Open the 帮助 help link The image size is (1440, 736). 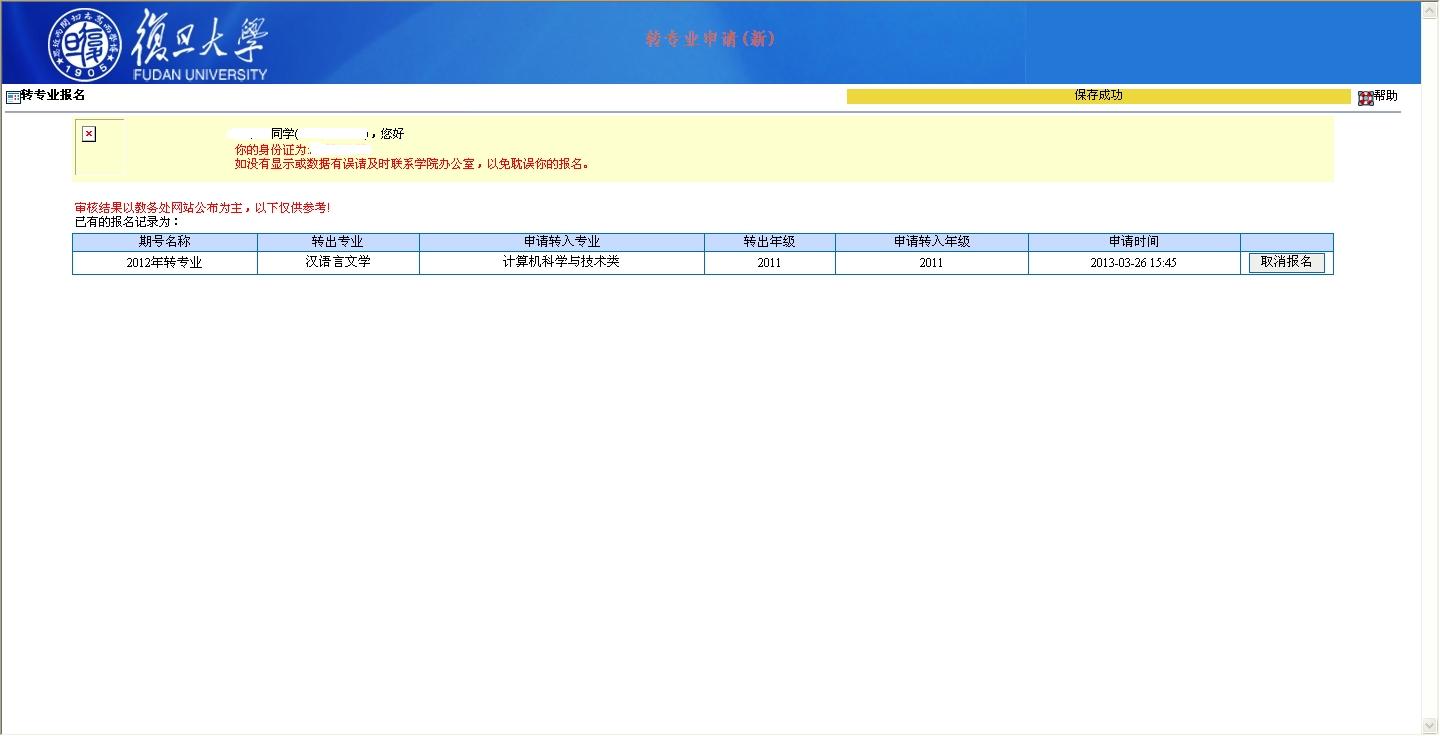tap(1386, 96)
